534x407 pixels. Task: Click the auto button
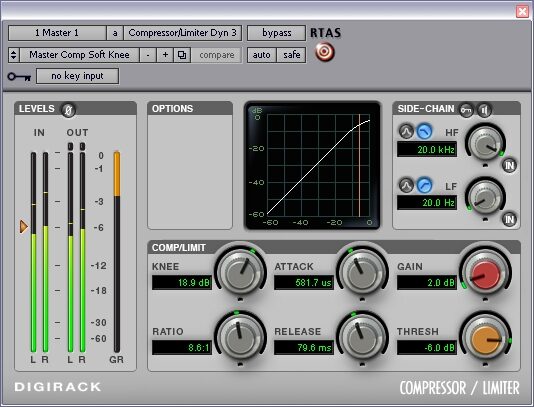(x=262, y=55)
